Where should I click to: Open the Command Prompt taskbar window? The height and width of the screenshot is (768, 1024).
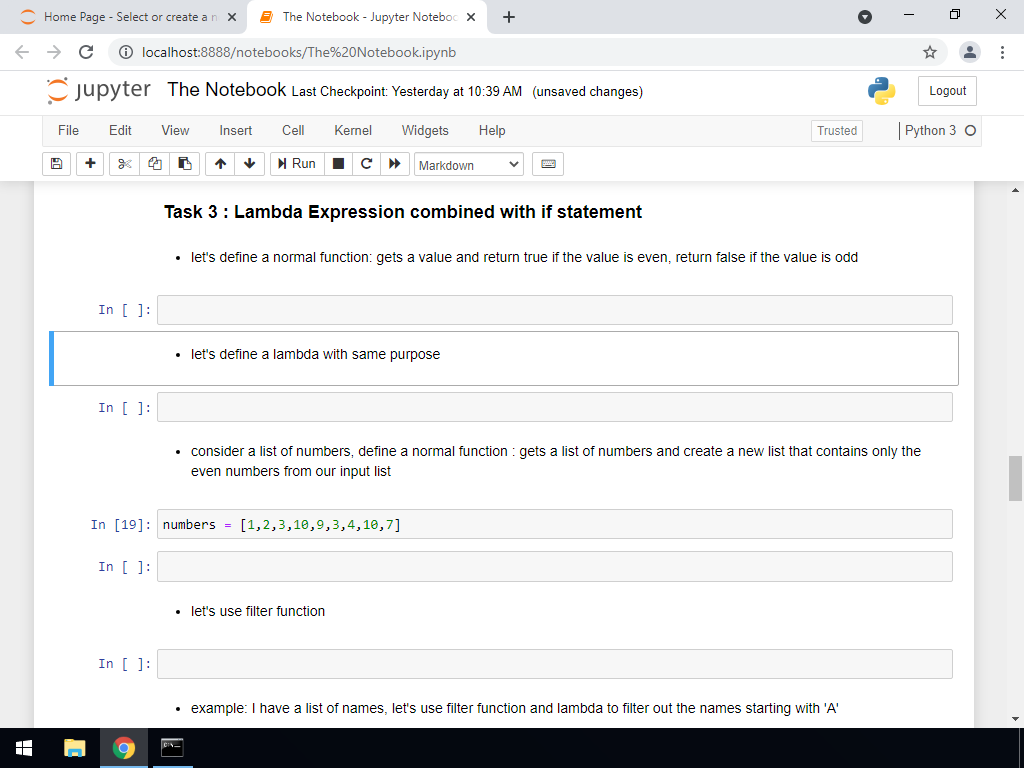pos(172,748)
